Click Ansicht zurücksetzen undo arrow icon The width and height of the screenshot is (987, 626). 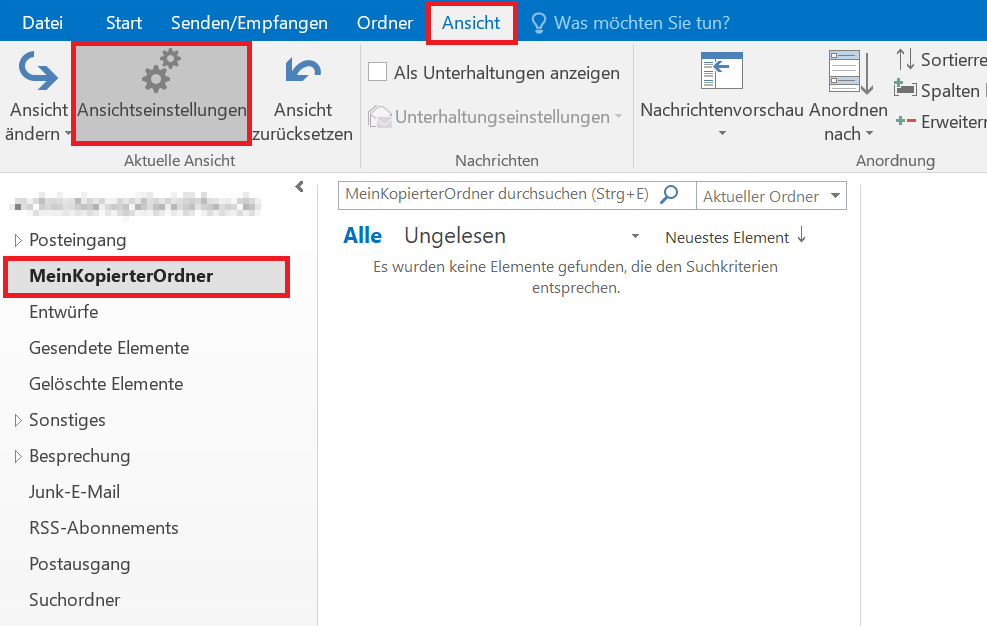(x=303, y=72)
